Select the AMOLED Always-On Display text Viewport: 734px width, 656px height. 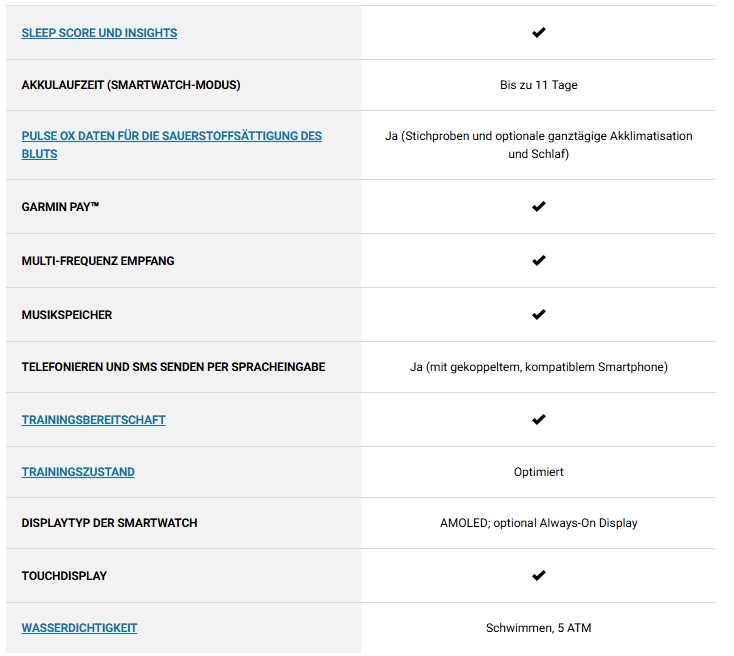538,523
